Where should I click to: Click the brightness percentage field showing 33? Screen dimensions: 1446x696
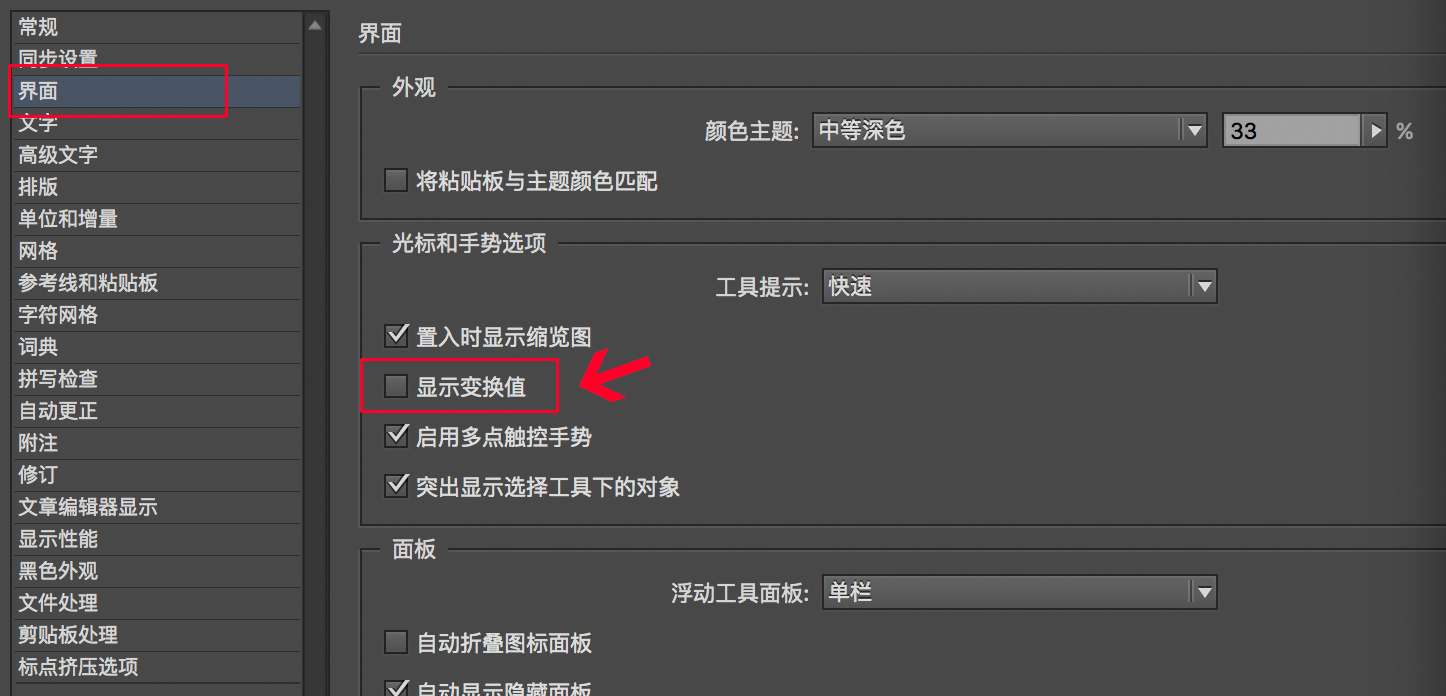1291,131
